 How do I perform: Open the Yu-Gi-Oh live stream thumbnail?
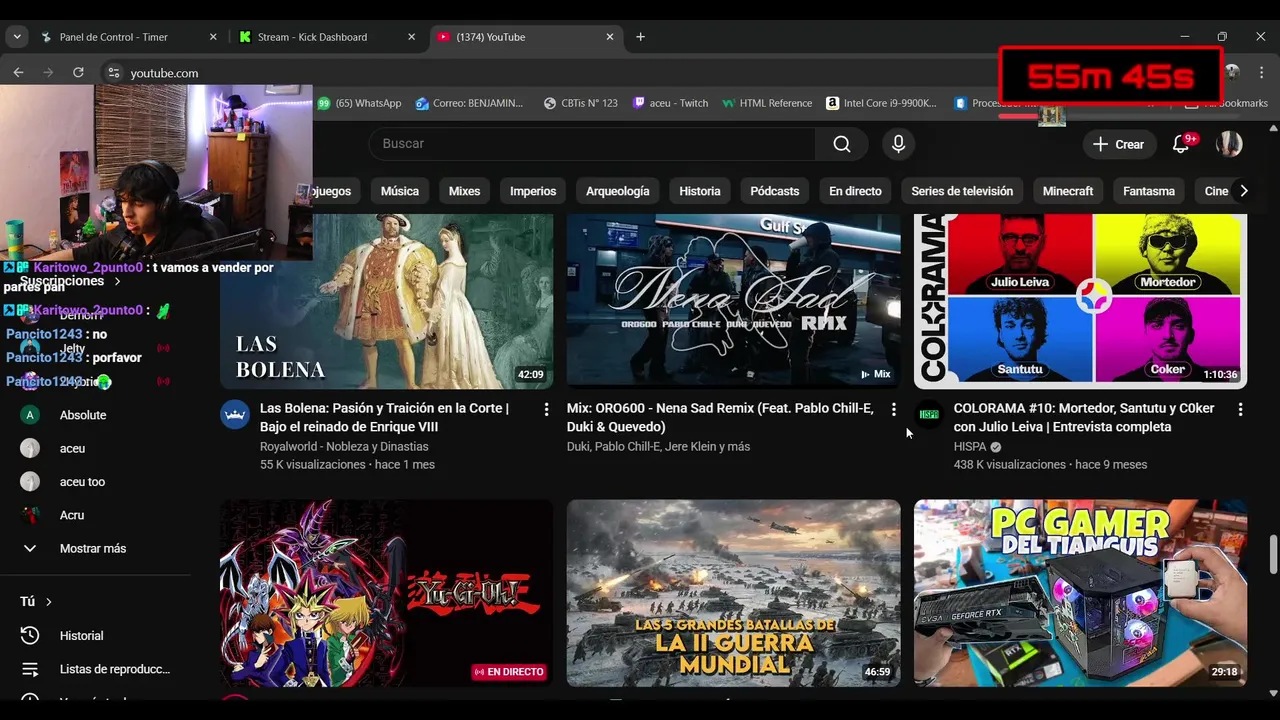click(386, 593)
